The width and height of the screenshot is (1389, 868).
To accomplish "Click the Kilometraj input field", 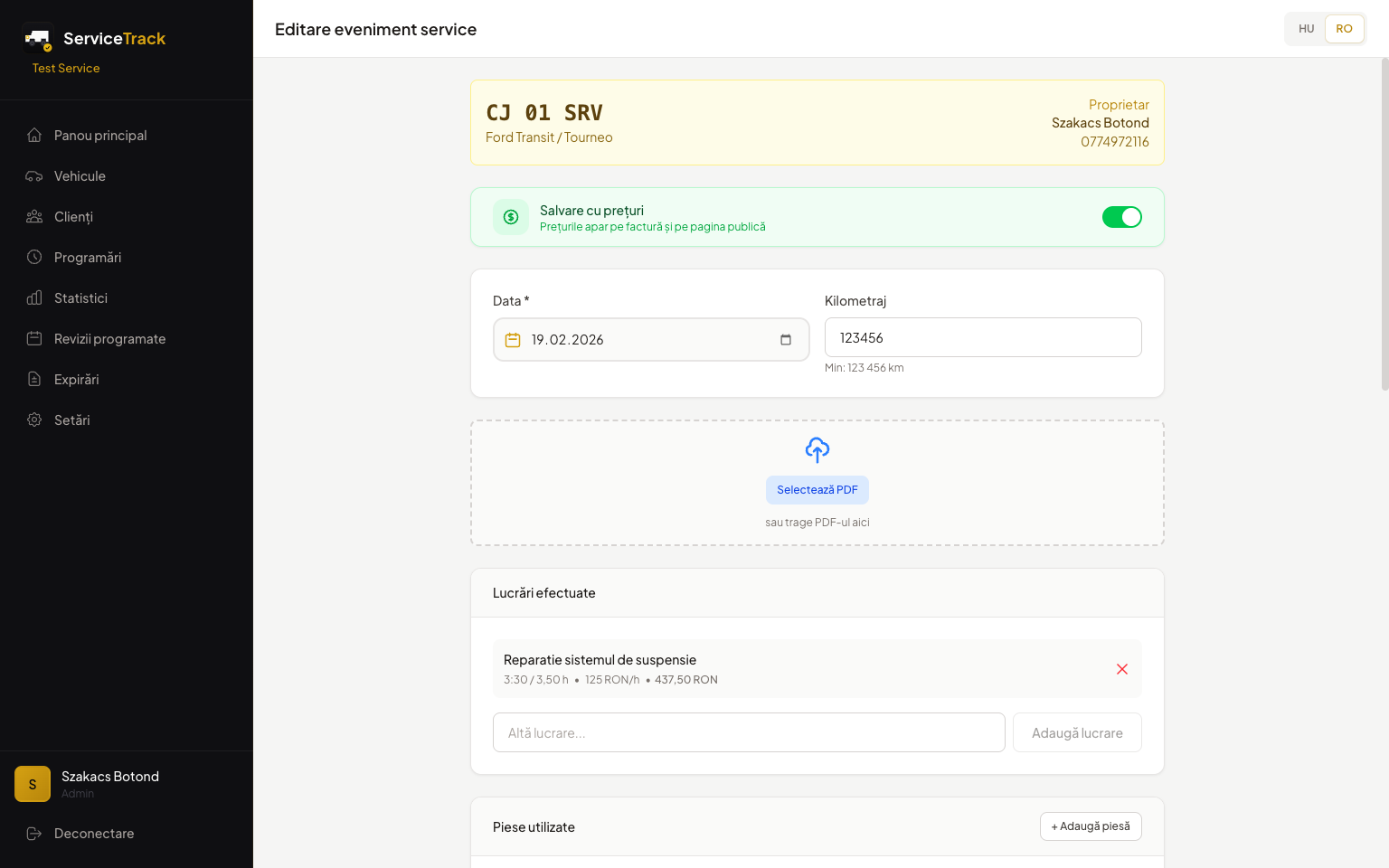I will 982,337.
